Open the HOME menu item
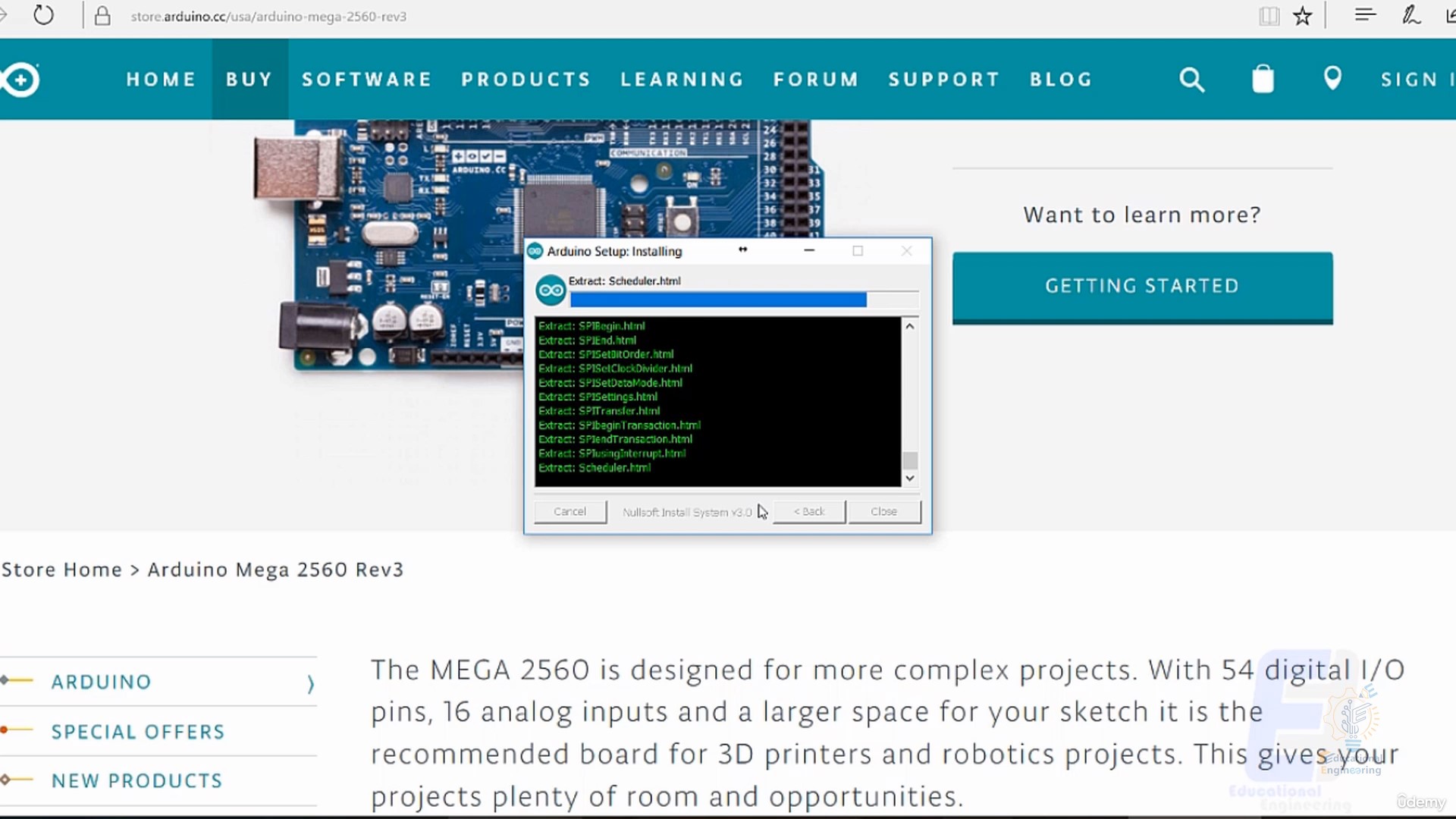The height and width of the screenshot is (819, 1456). (x=162, y=80)
